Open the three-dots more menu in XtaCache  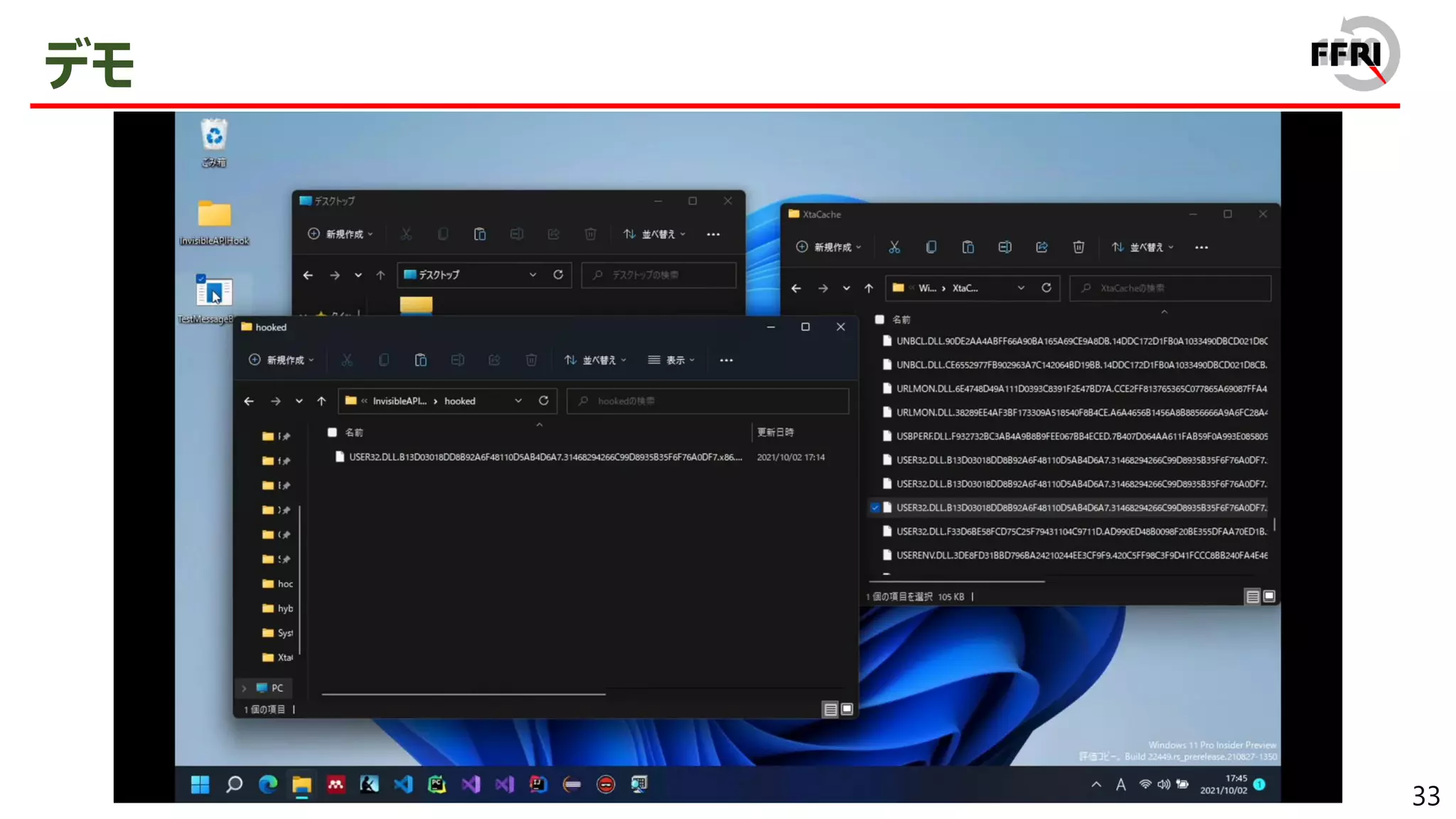tap(1201, 247)
